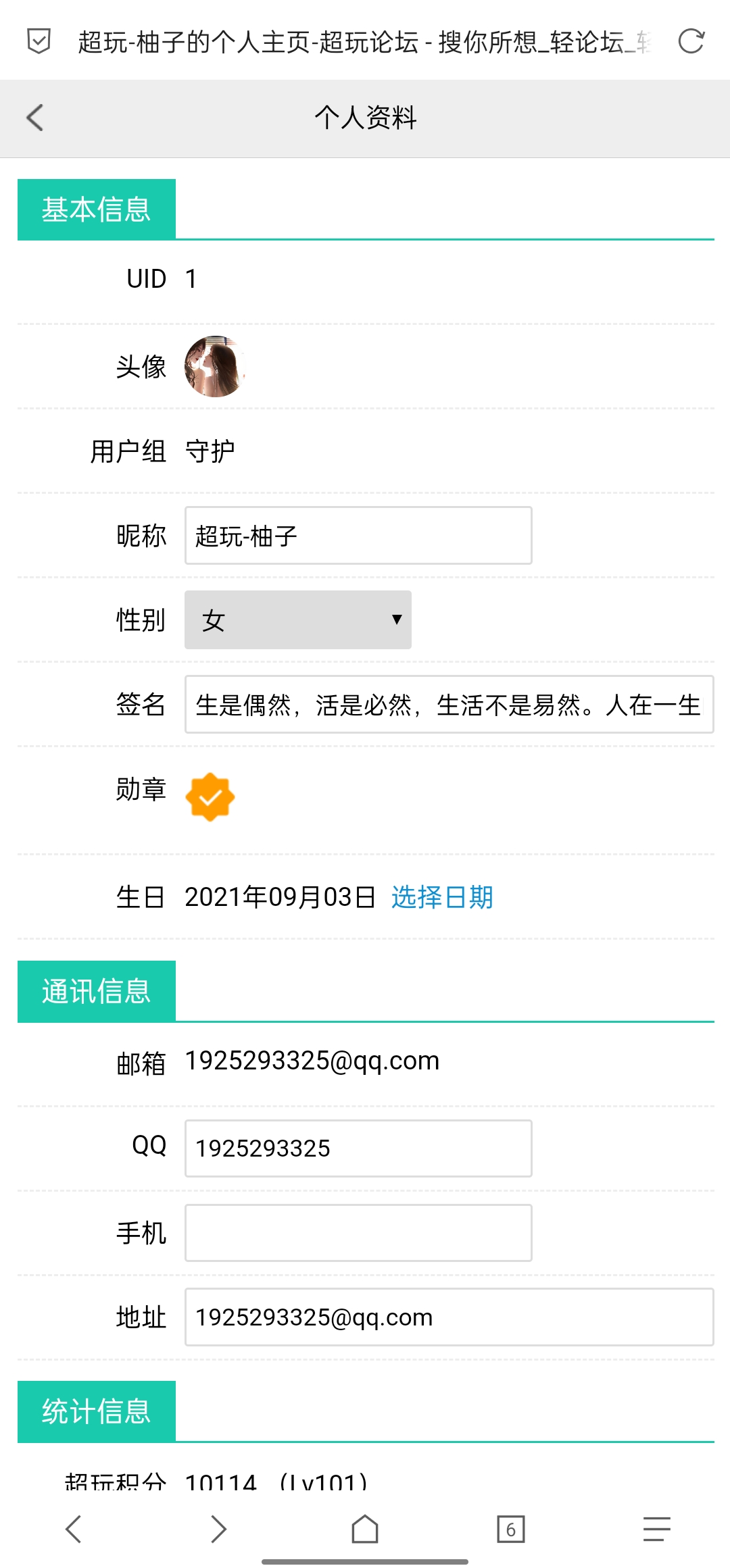
Task: Open the 性别 gender dropdown
Action: tap(298, 620)
